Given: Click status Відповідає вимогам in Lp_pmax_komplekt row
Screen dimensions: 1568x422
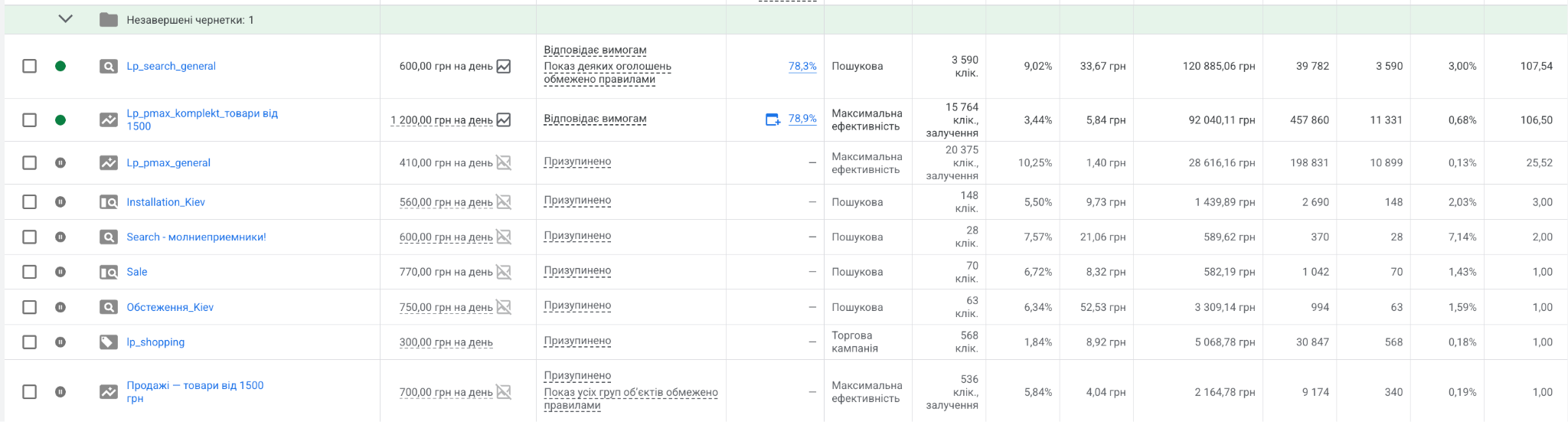Looking at the screenshot, I should [595, 119].
